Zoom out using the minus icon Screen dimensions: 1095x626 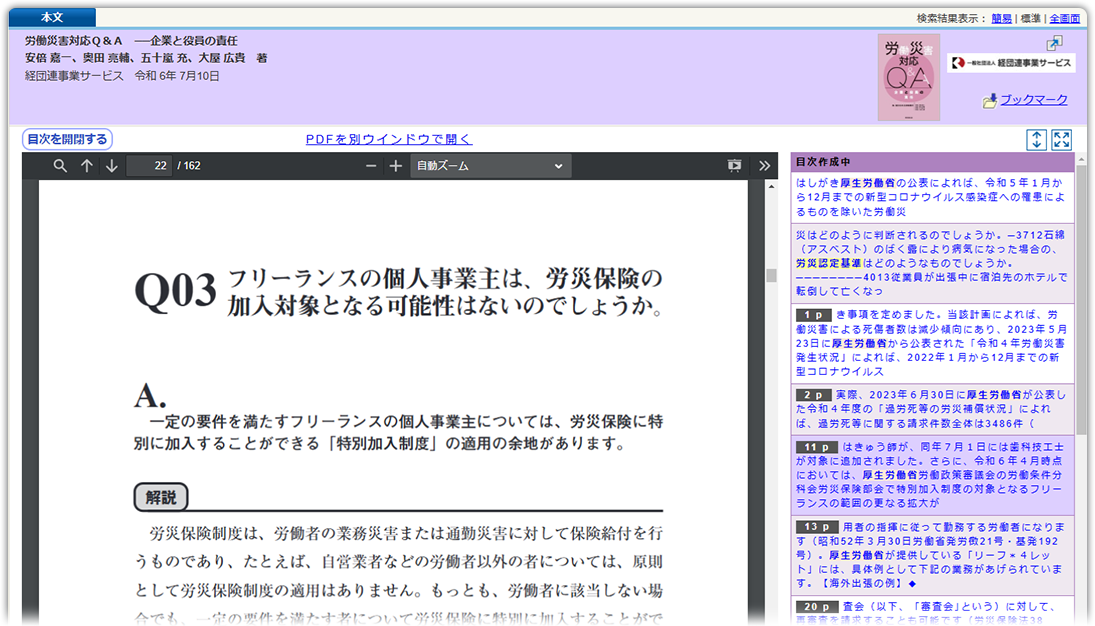click(372, 165)
